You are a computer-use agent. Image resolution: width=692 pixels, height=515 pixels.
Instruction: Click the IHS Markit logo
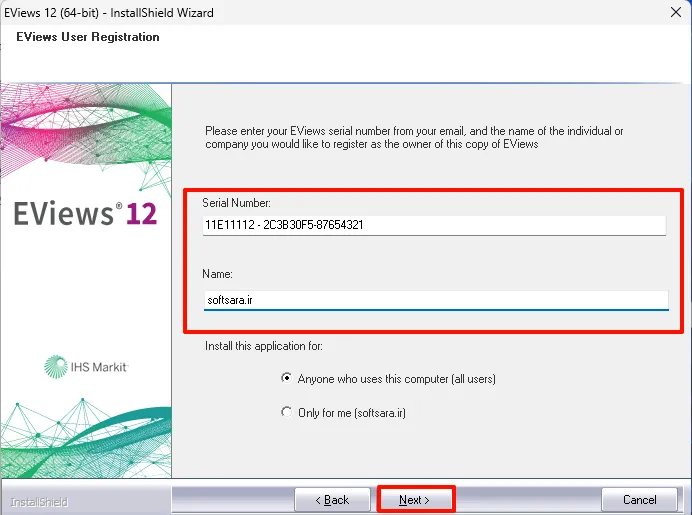click(x=86, y=367)
